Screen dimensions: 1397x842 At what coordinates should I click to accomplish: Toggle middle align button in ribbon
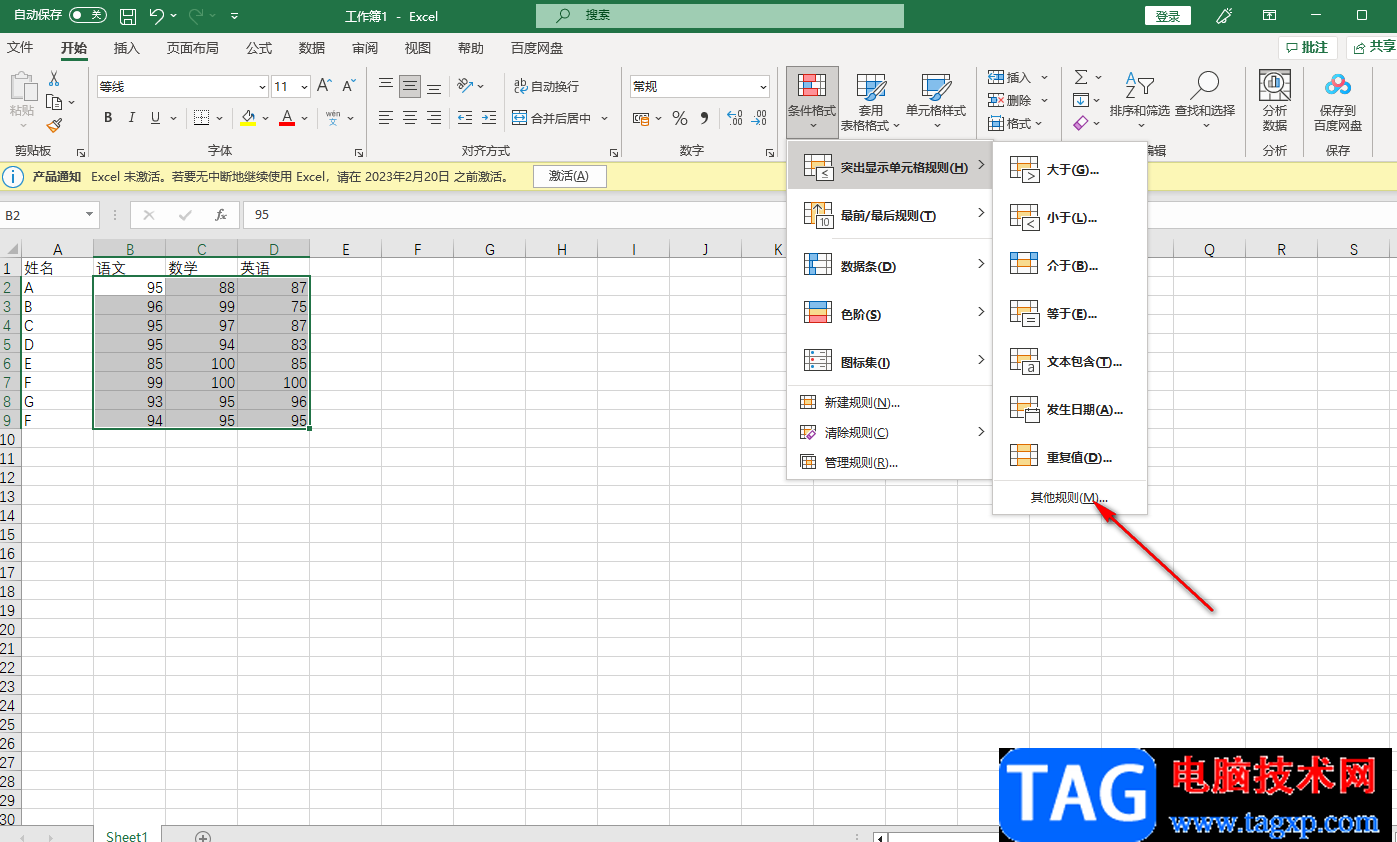[410, 86]
